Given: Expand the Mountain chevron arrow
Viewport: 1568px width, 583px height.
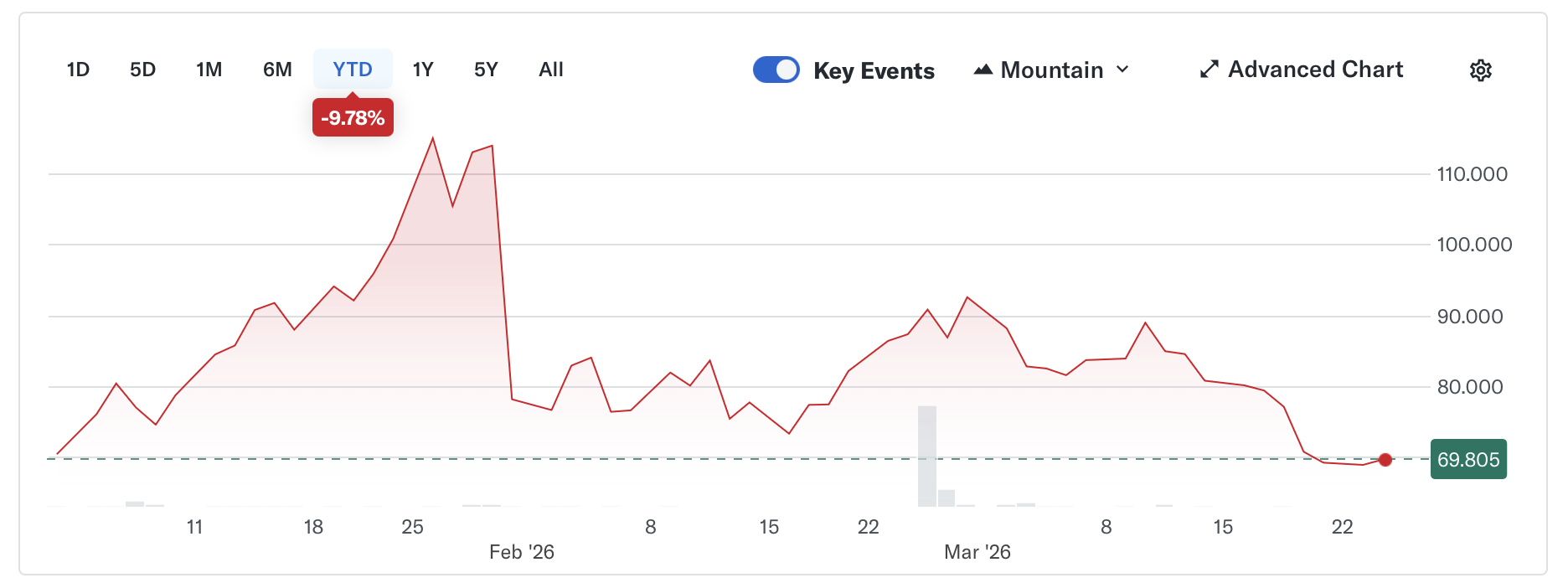Looking at the screenshot, I should (1122, 70).
